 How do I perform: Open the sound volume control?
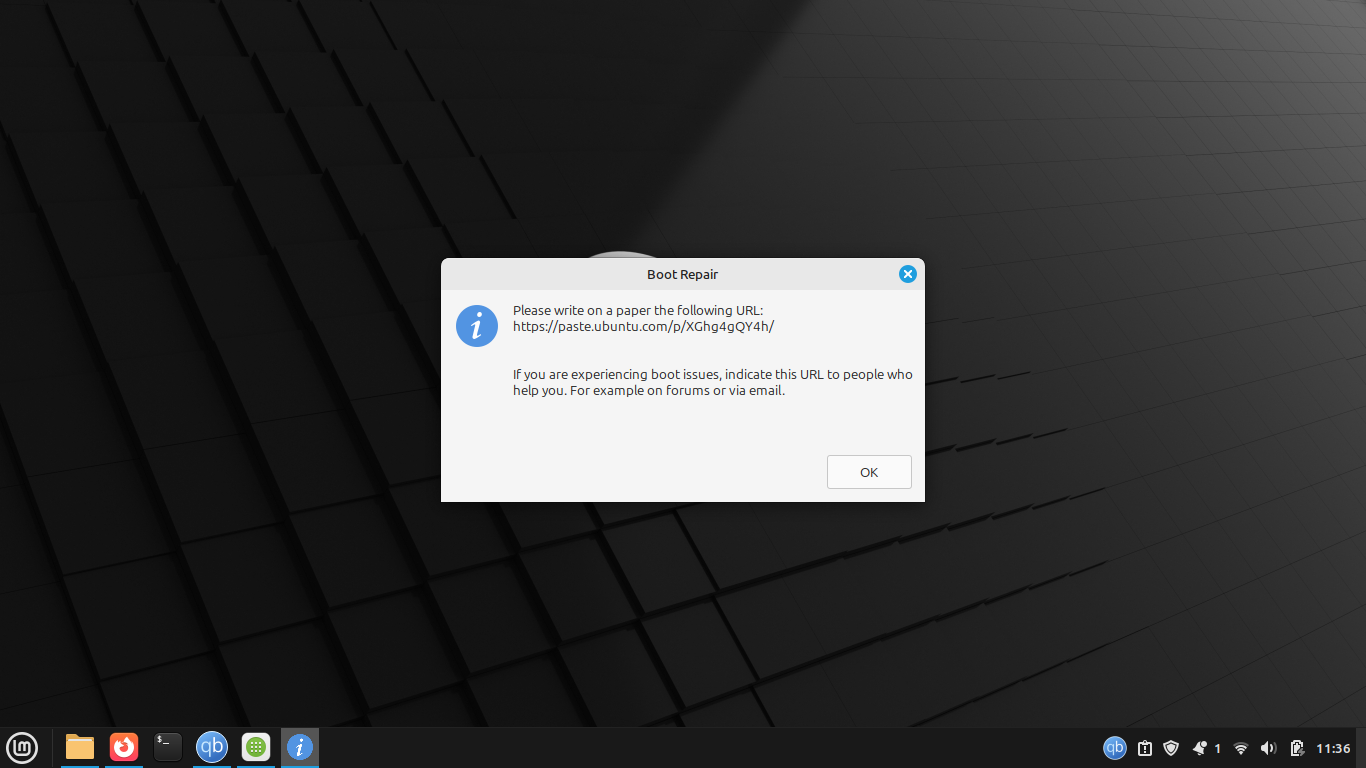(x=1269, y=748)
